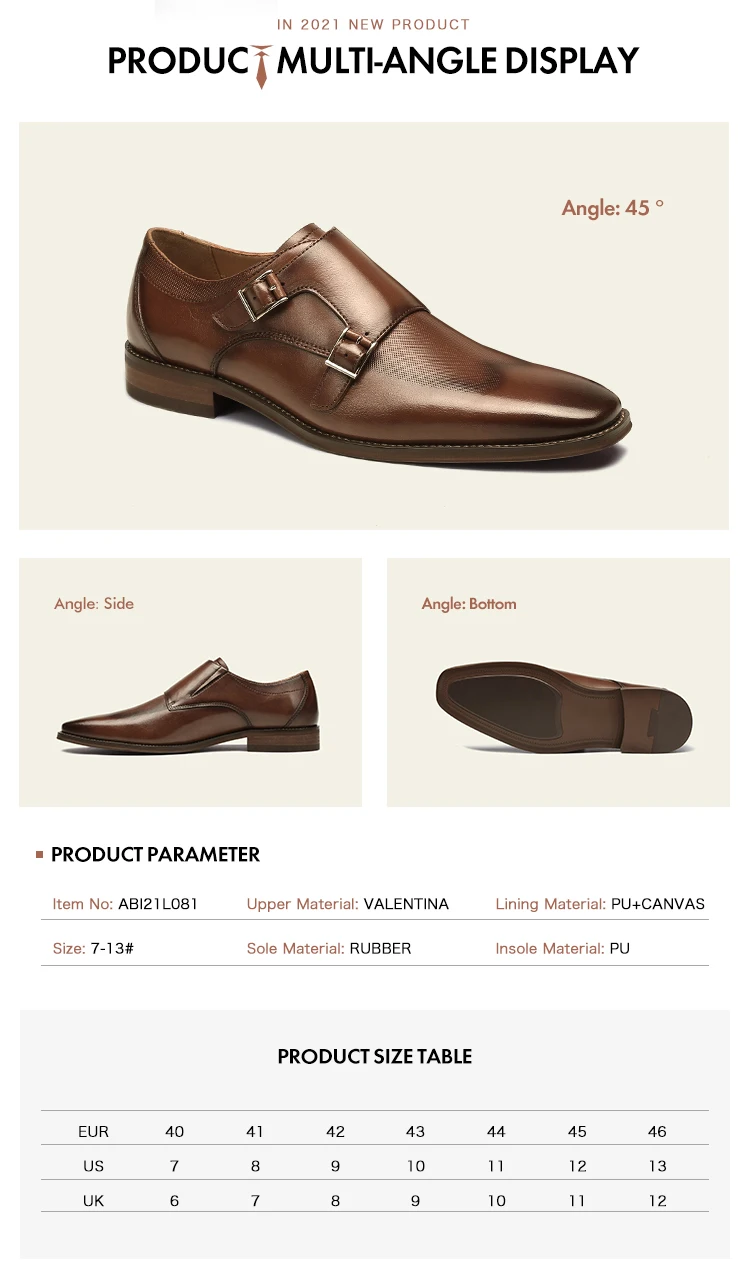Viewport: 750px width, 1287px height.
Task: Click the lower gold buckle on shoe
Action: tap(348, 354)
